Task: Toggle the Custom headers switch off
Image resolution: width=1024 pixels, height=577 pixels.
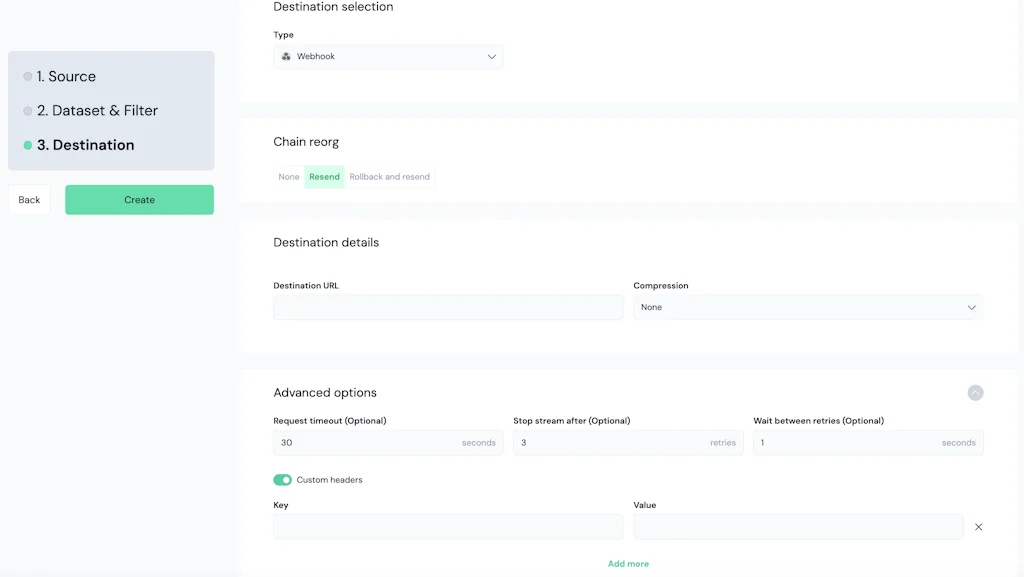Action: pos(282,479)
